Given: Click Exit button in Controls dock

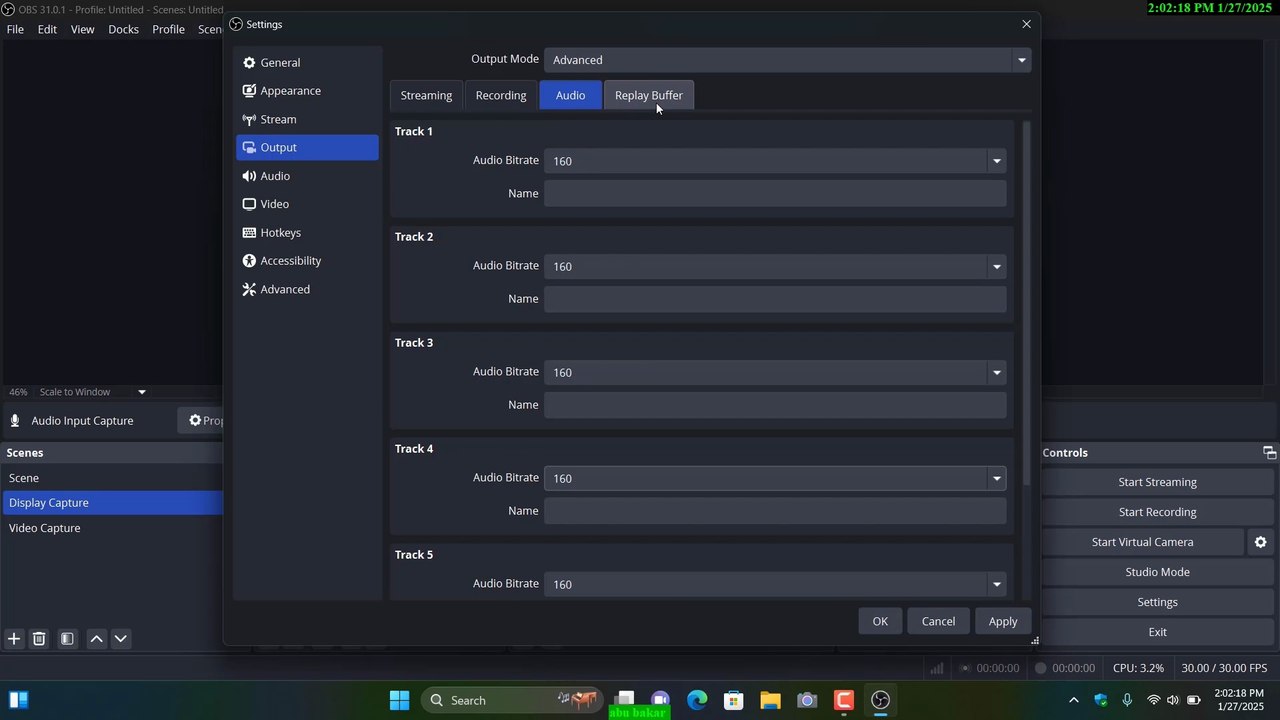Looking at the screenshot, I should 1157,632.
